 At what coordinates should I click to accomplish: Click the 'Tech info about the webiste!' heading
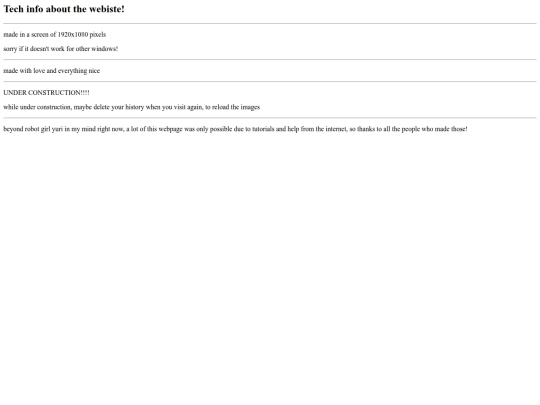click(x=64, y=9)
